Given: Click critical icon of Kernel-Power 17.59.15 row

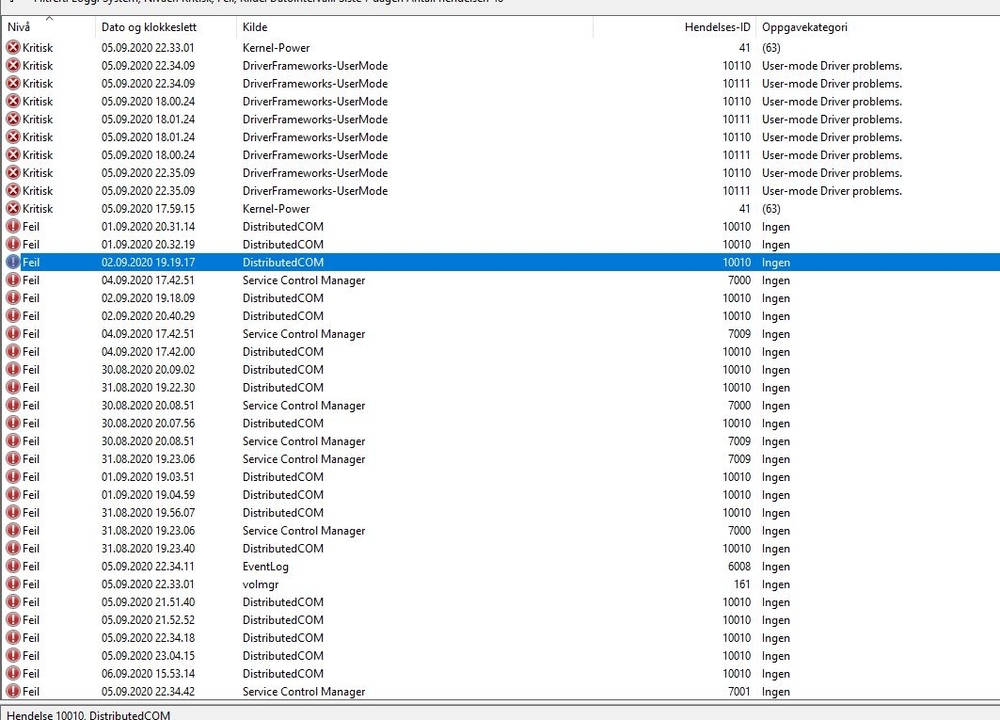Looking at the screenshot, I should [x=13, y=208].
